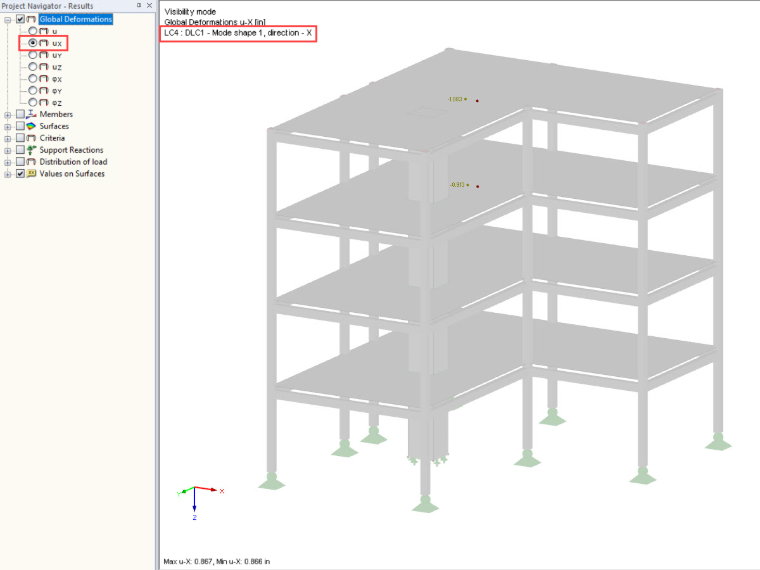This screenshot has height=570, width=760.
Task: Close the Project Navigator - Results panel
Action: coord(149,5)
